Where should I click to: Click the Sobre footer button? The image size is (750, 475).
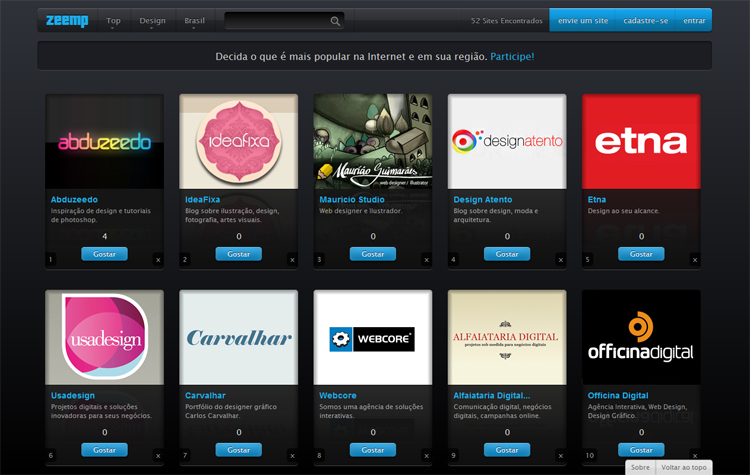point(640,467)
